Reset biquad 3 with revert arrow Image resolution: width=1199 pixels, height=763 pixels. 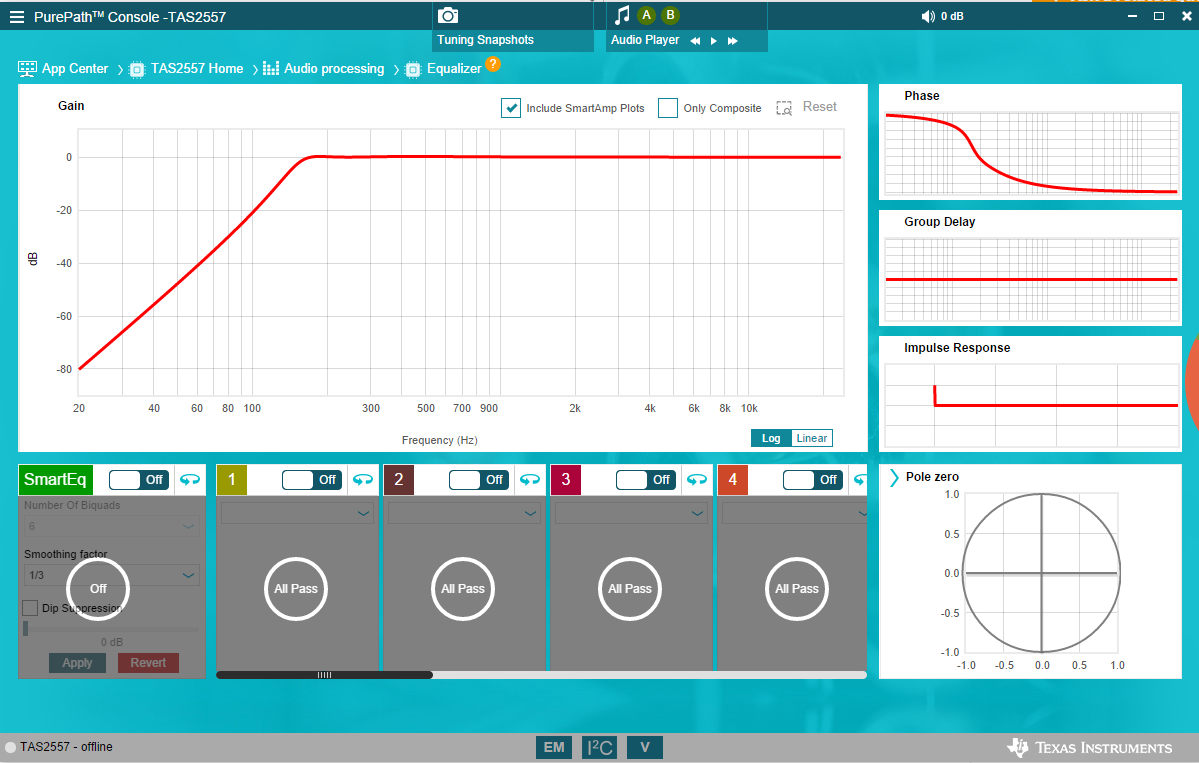pos(697,479)
